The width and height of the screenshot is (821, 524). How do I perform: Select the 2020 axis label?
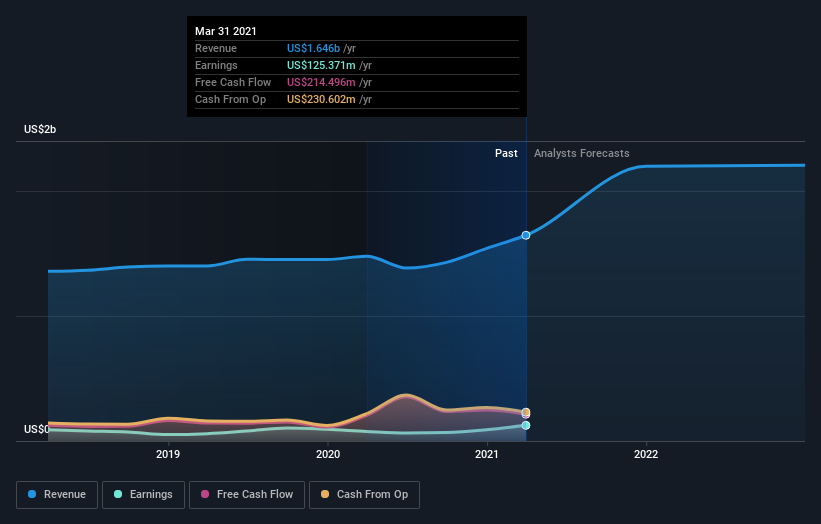(328, 454)
